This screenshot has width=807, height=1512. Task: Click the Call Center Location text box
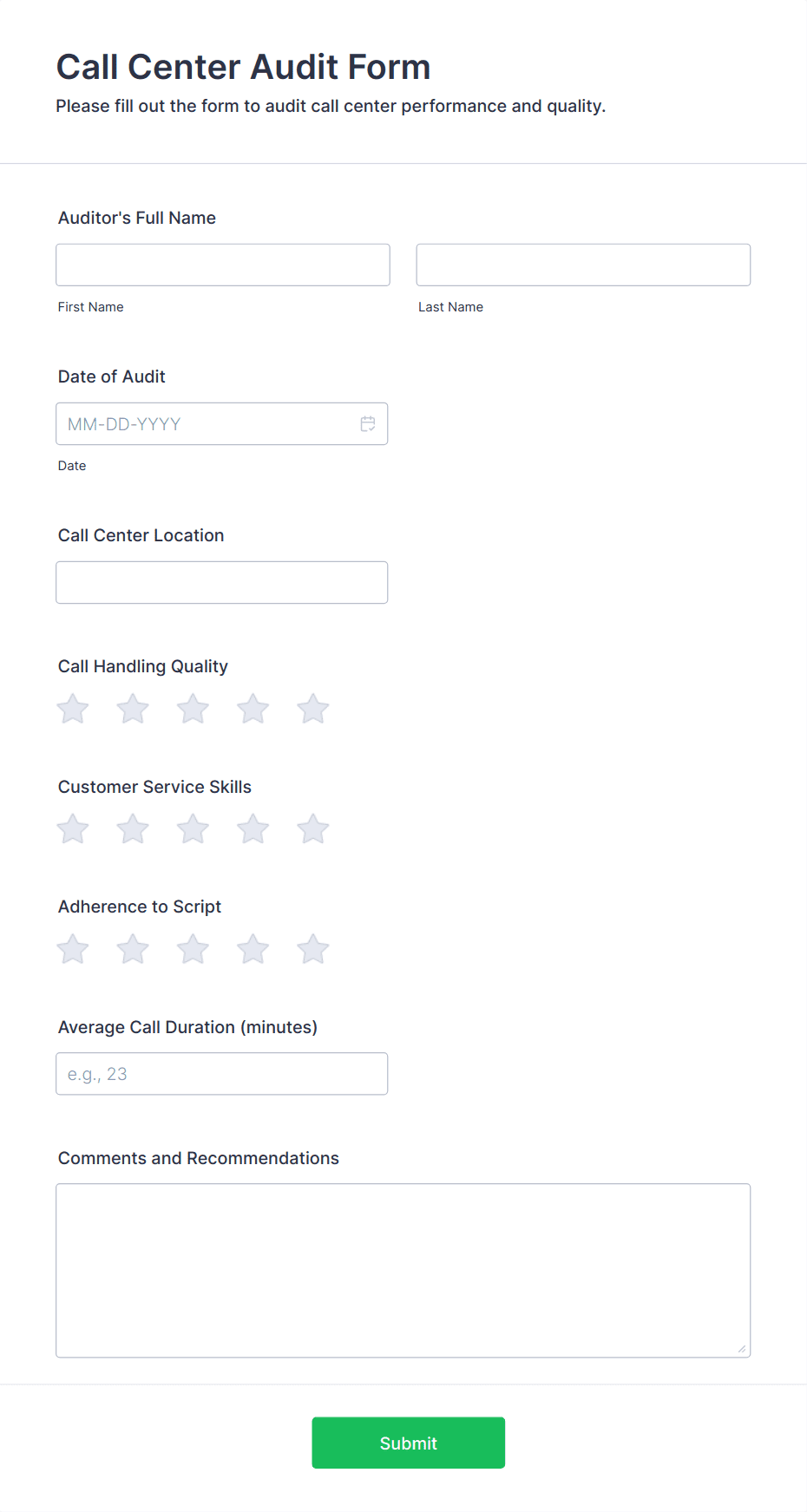[221, 582]
